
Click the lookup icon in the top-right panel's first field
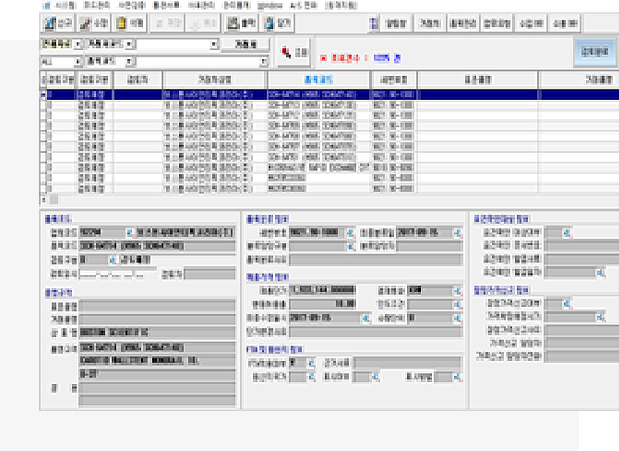pos(567,233)
